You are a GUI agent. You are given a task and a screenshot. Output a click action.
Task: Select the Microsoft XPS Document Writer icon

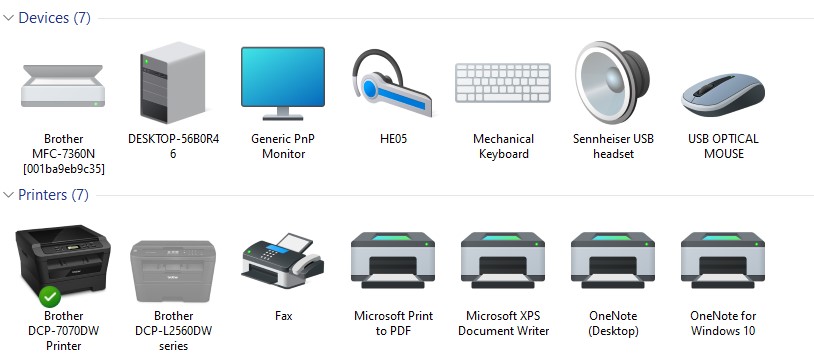point(503,260)
